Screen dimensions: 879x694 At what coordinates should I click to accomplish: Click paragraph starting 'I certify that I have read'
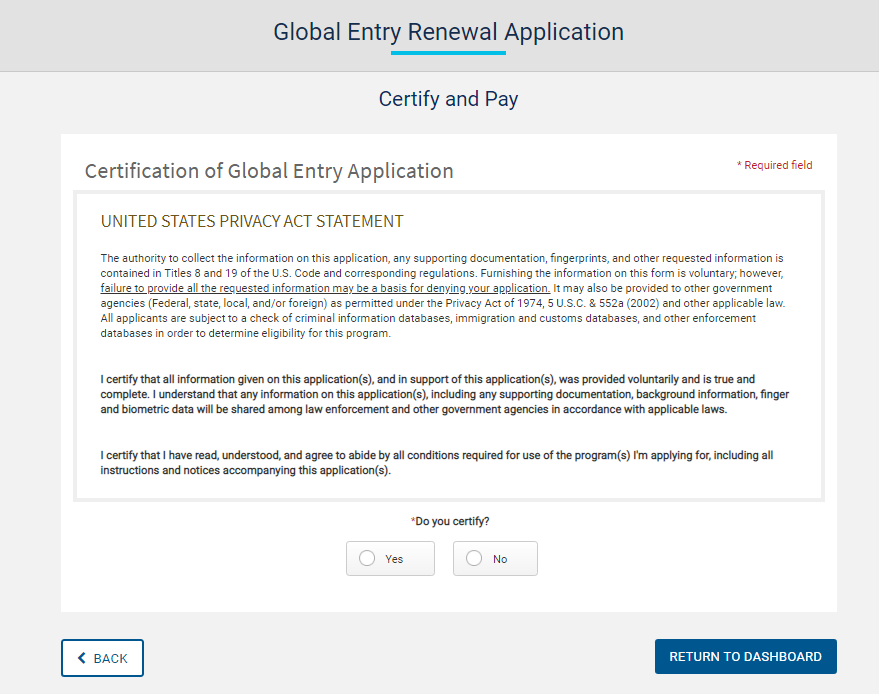[x=437, y=462]
